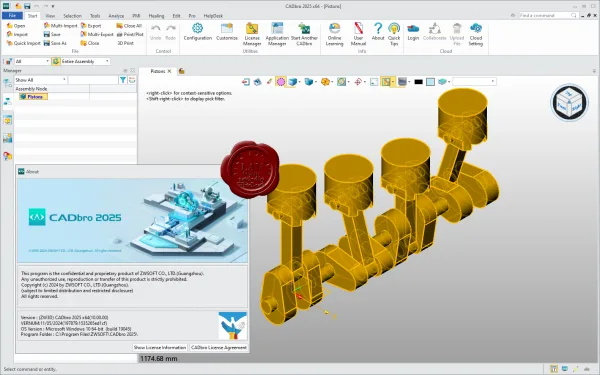Switch to the View ribbon tab
The width and height of the screenshot is (600, 375).
coord(50,16)
